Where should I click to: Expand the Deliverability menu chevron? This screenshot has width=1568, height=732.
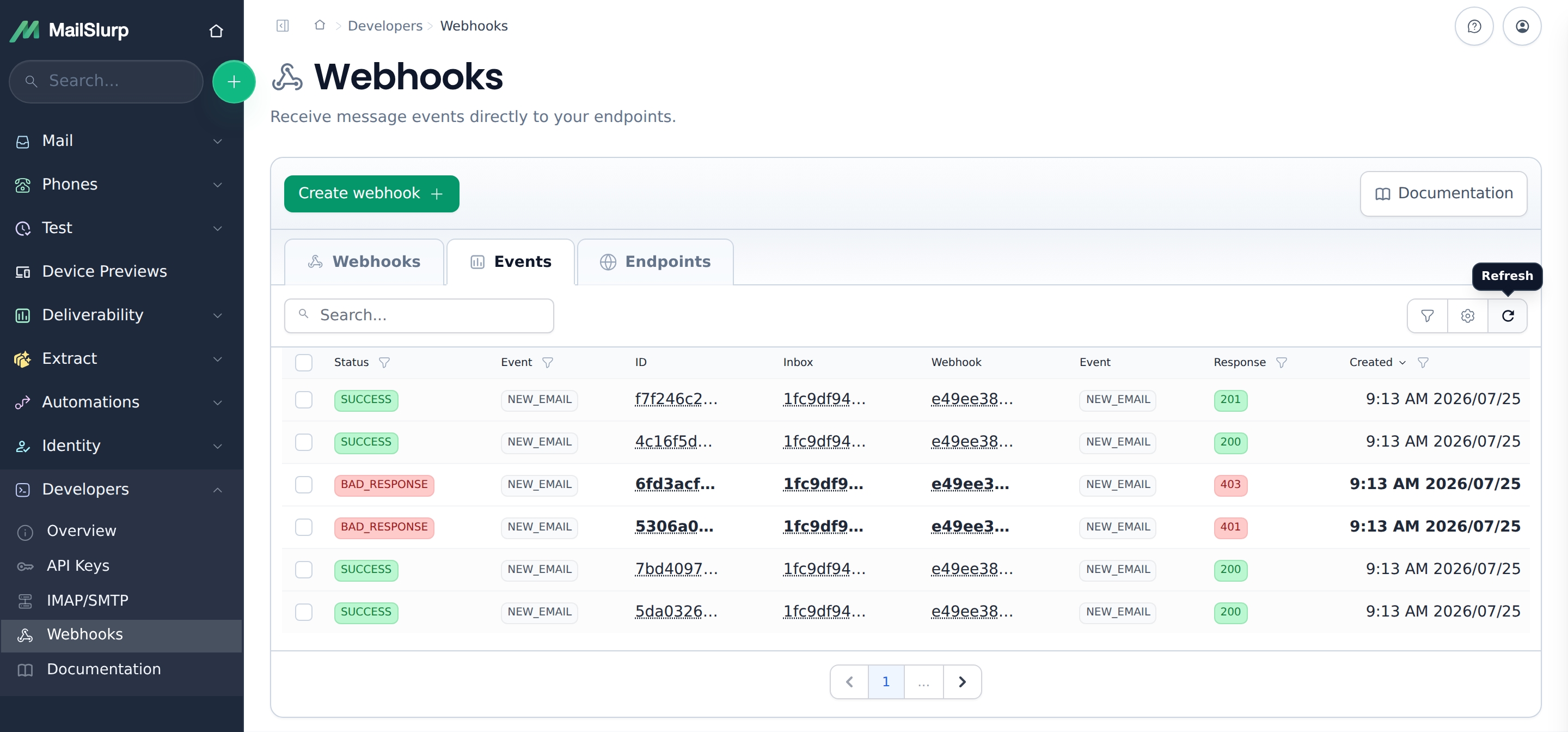click(x=217, y=315)
